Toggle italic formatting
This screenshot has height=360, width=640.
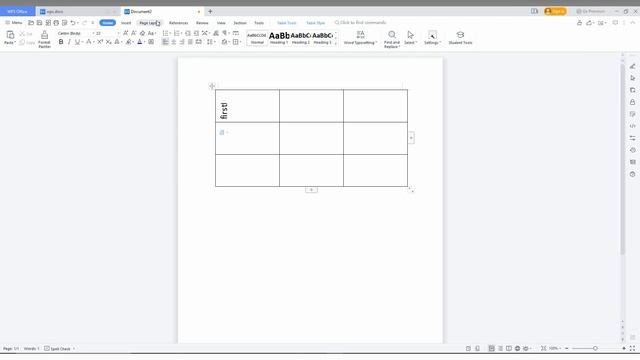(69, 42)
